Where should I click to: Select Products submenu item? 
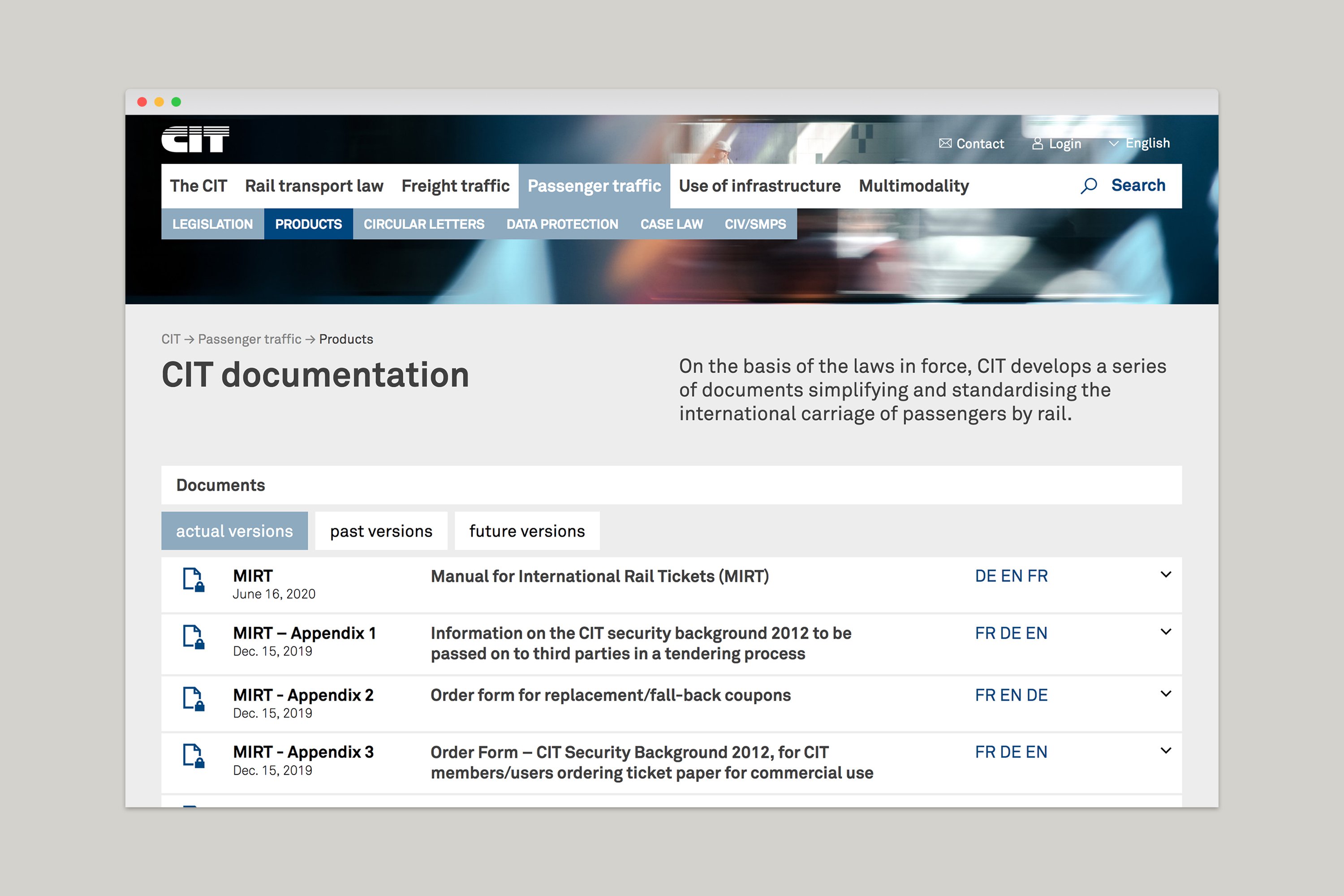[309, 224]
